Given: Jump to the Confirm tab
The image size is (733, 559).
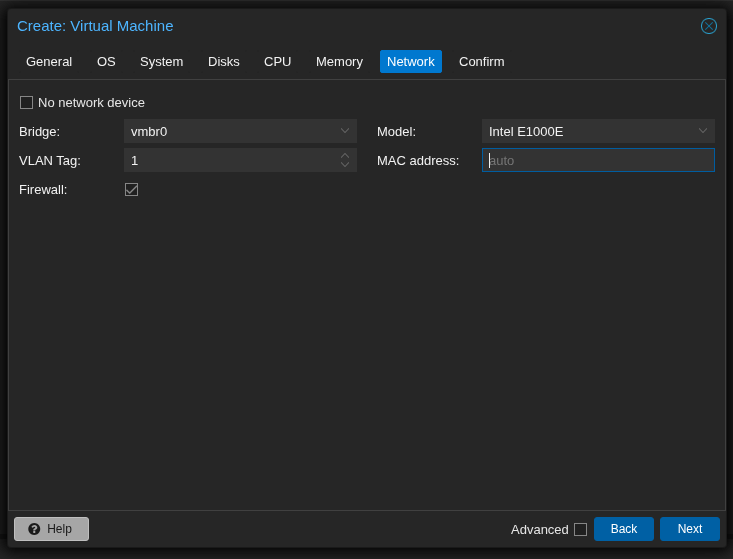Looking at the screenshot, I should click(x=481, y=62).
